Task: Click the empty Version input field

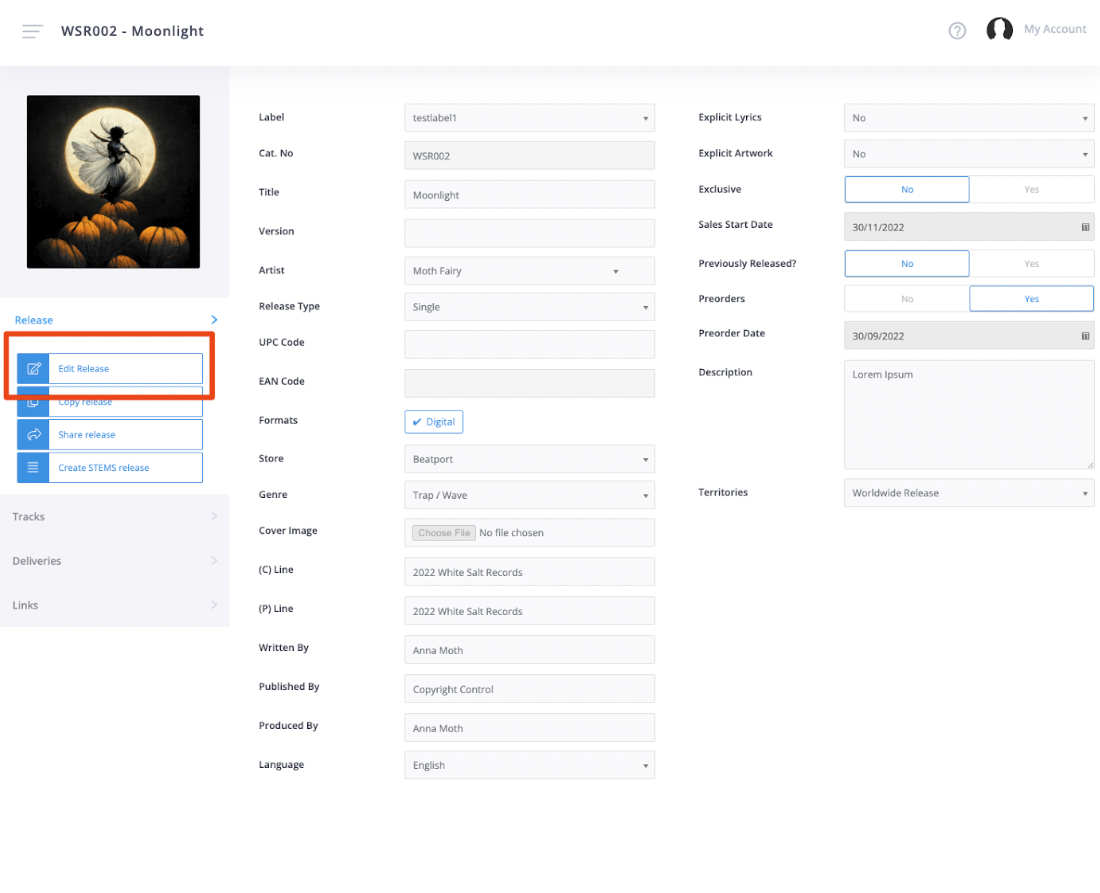Action: 530,233
